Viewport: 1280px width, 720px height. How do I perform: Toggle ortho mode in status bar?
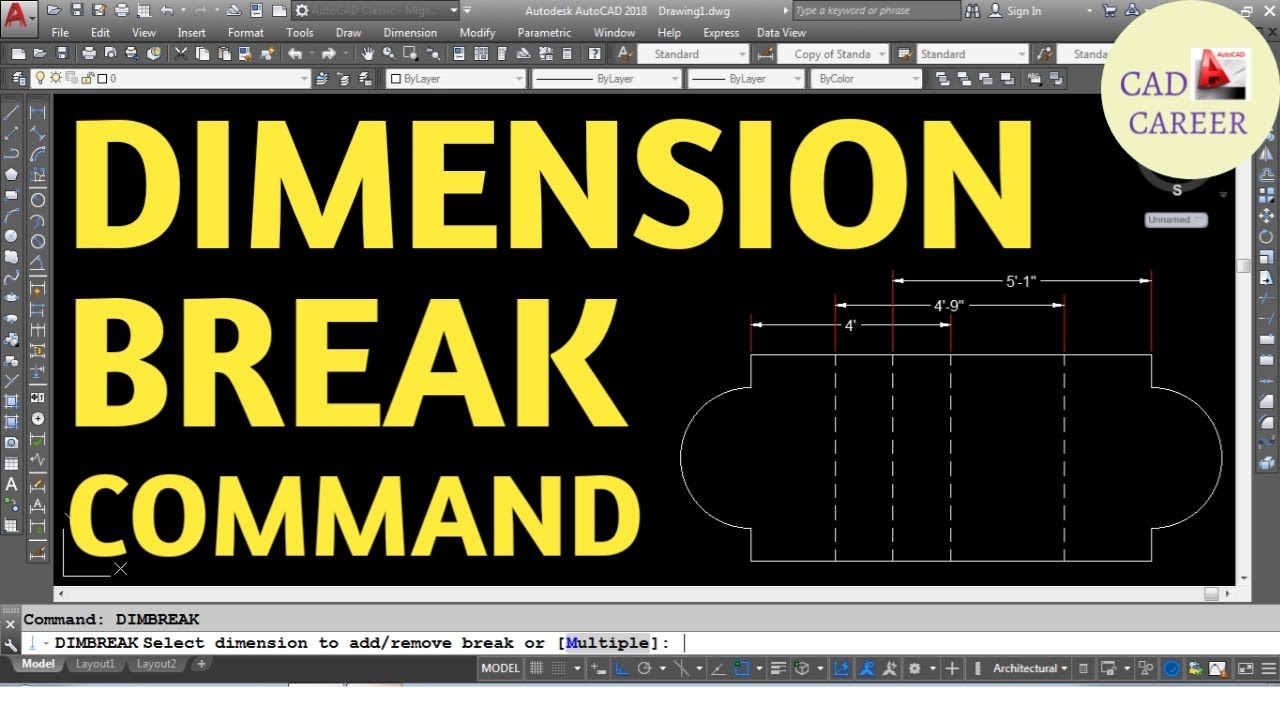620,668
